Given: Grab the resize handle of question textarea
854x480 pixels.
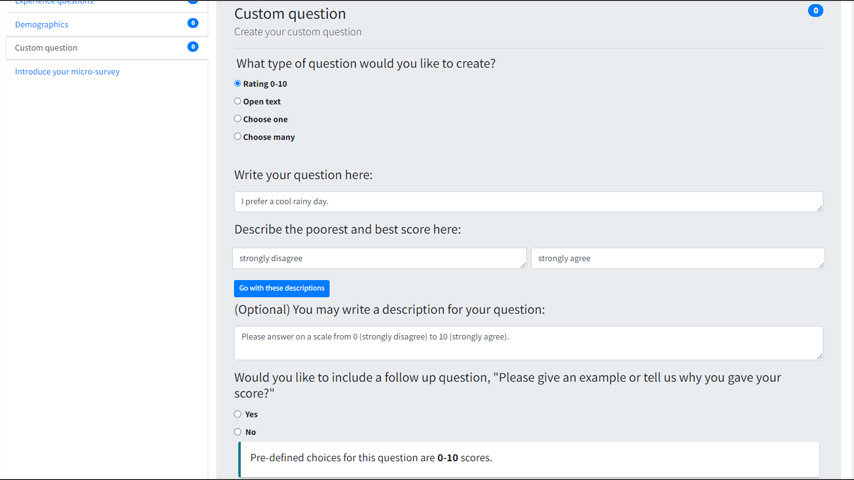Looking at the screenshot, I should tap(819, 208).
